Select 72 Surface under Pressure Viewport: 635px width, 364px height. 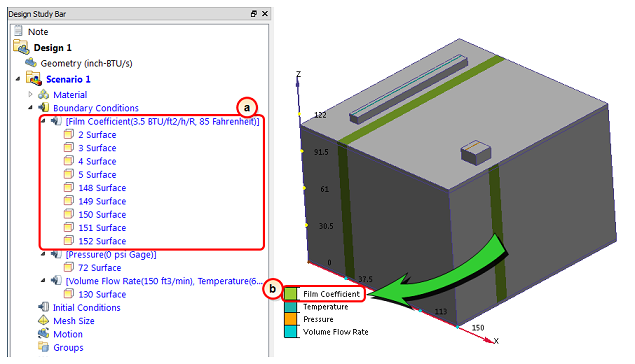[x=100, y=268]
